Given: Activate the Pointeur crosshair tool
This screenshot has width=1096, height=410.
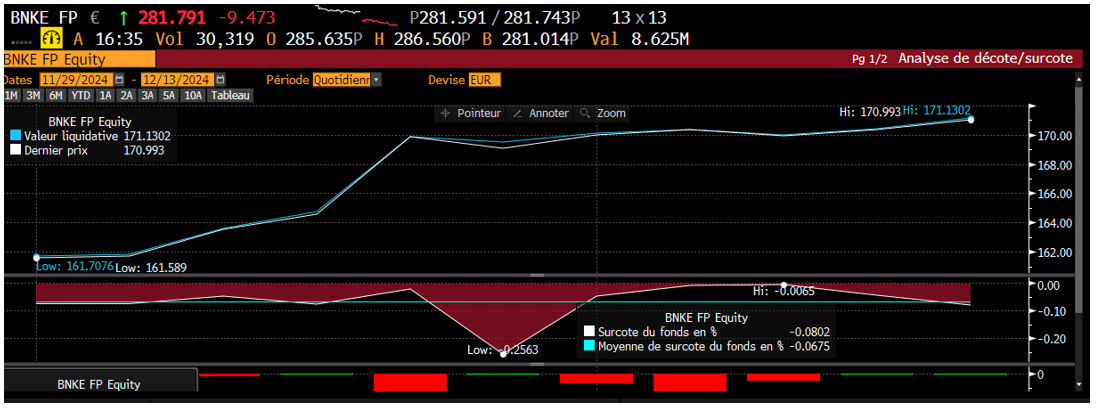Looking at the screenshot, I should click(x=469, y=113).
